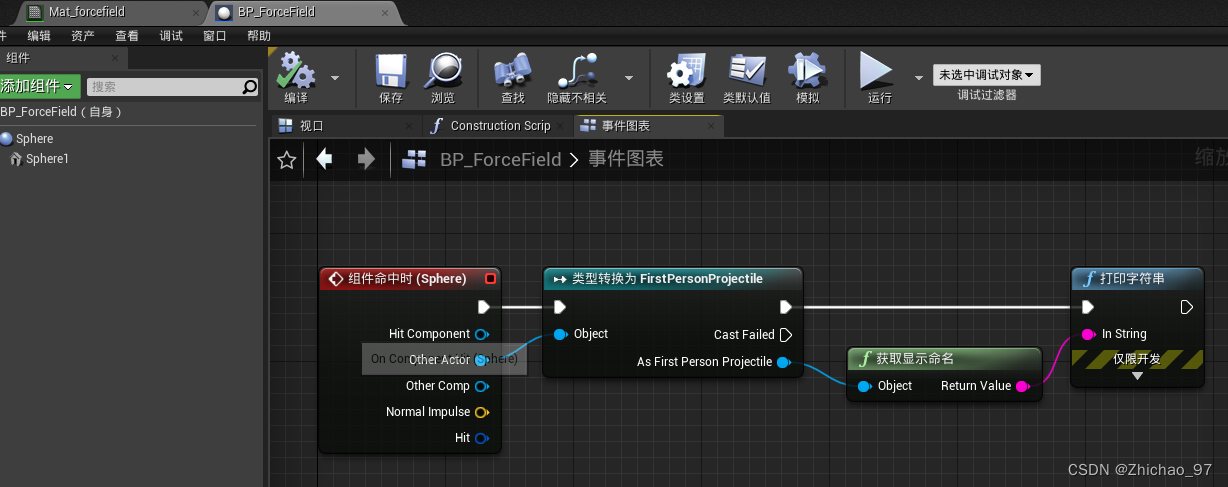Open 类设置 class settings
This screenshot has height=487, width=1228.
point(687,78)
